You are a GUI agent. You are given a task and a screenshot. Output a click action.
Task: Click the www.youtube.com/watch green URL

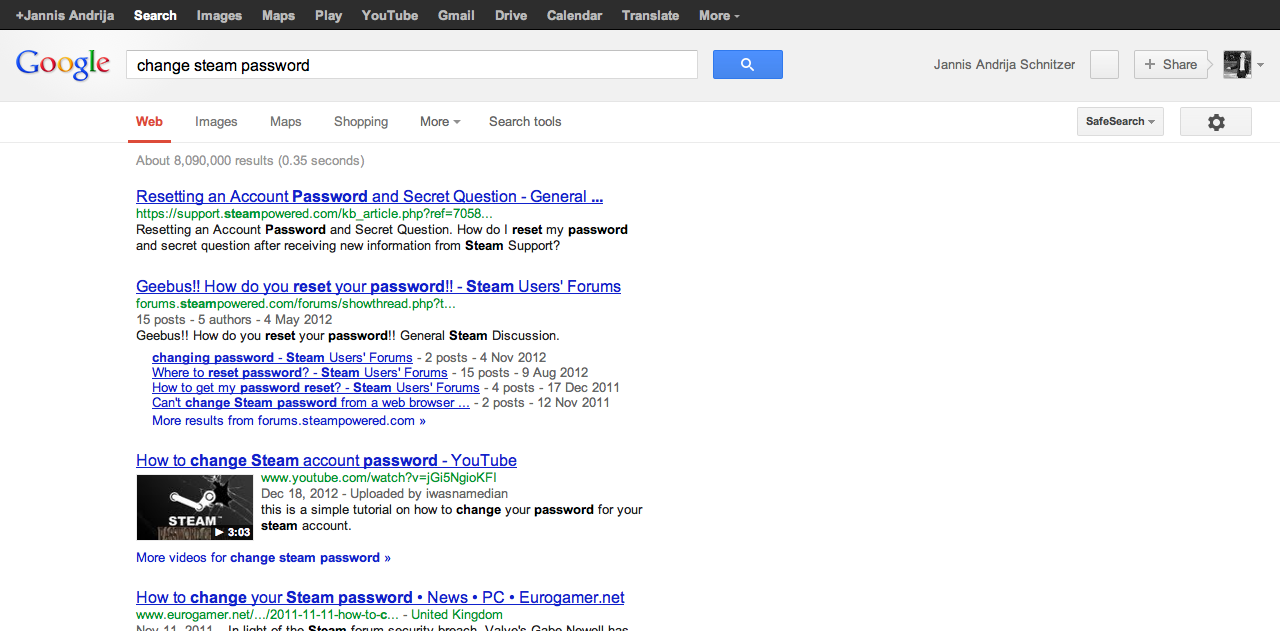(x=378, y=478)
